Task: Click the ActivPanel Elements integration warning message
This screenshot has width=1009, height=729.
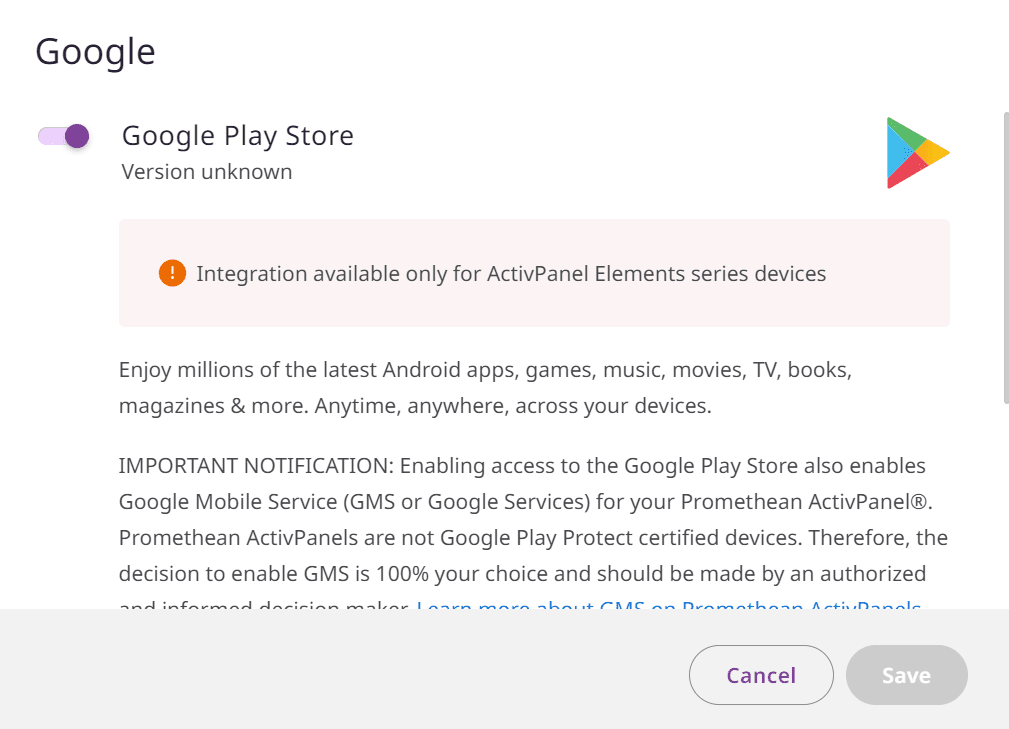Action: pyautogui.click(x=511, y=273)
